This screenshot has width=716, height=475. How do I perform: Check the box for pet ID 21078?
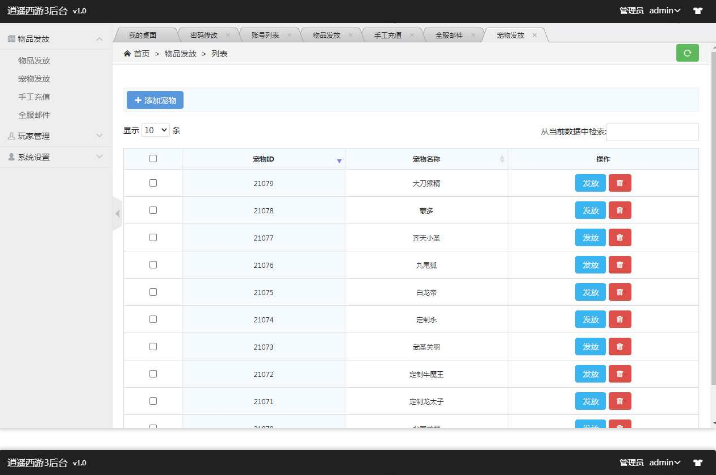(153, 210)
